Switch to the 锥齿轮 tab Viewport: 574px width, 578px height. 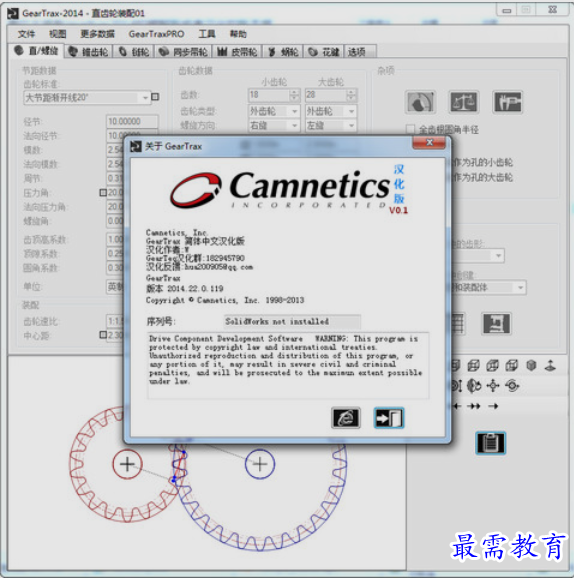coord(89,52)
